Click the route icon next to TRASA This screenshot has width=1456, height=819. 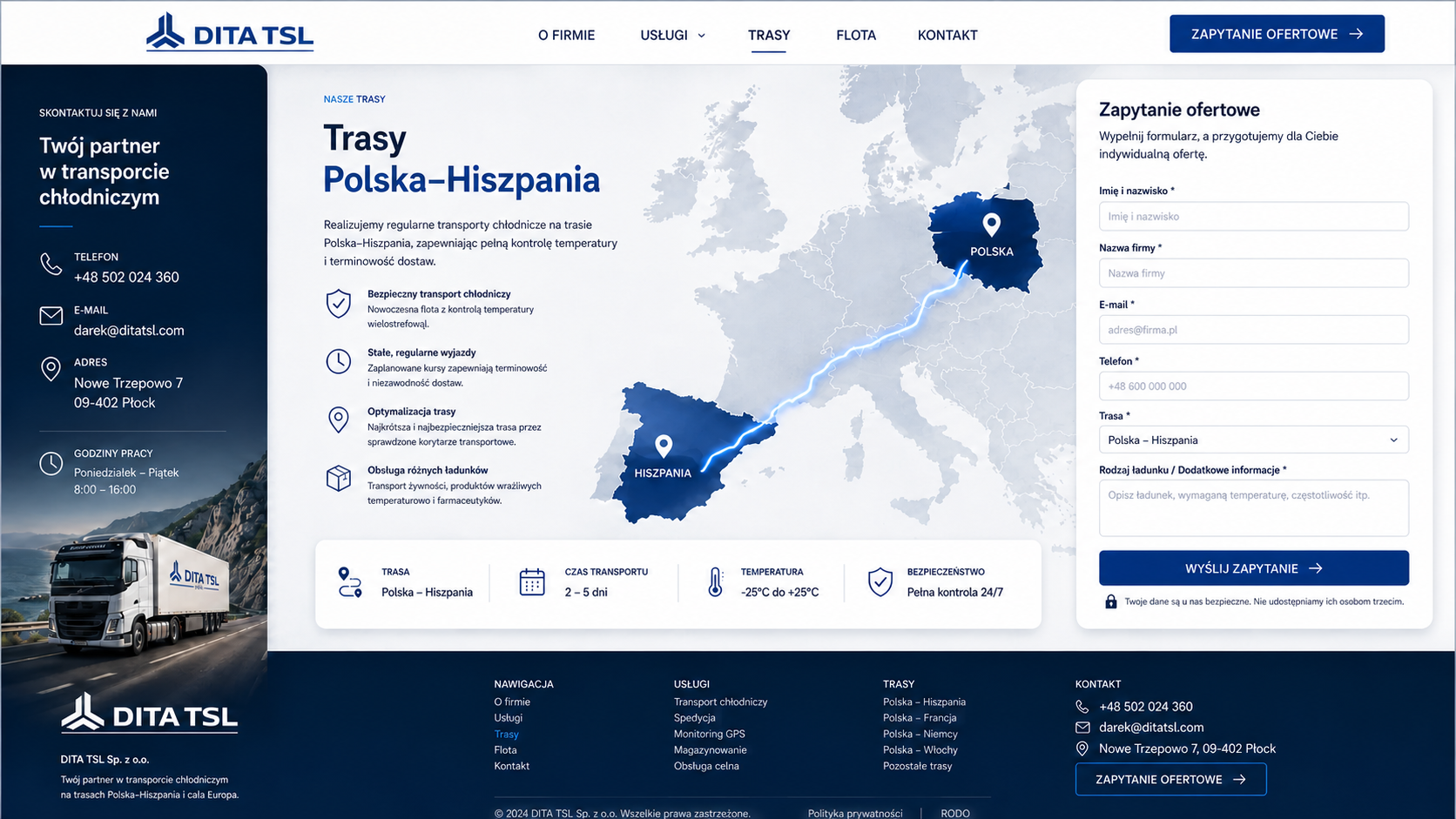tap(350, 582)
